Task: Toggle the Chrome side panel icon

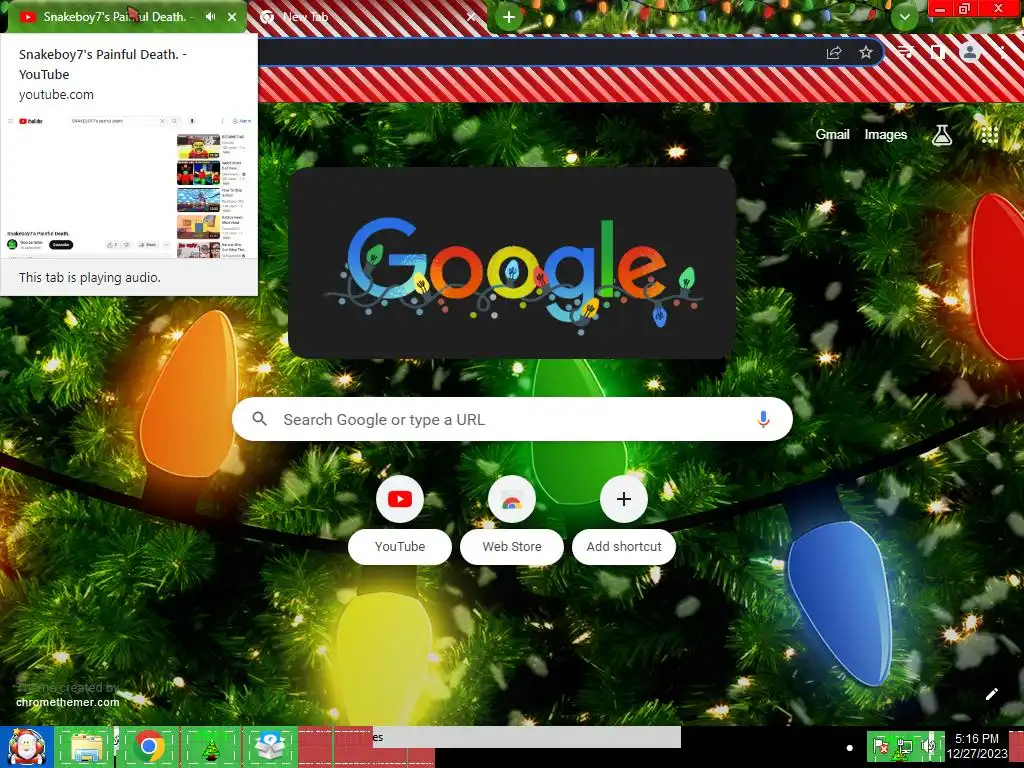Action: (x=938, y=52)
